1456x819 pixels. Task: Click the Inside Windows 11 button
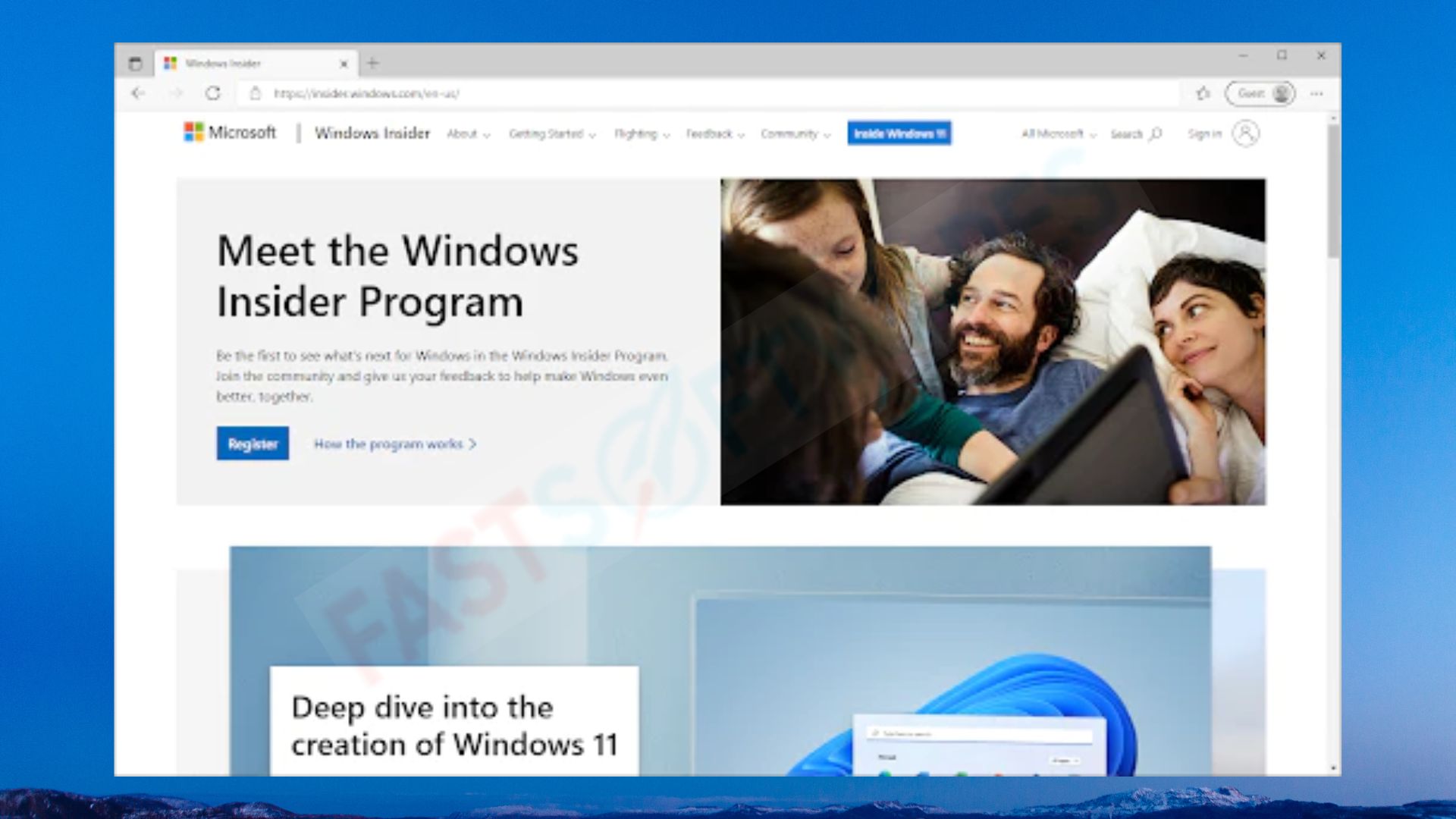(899, 133)
